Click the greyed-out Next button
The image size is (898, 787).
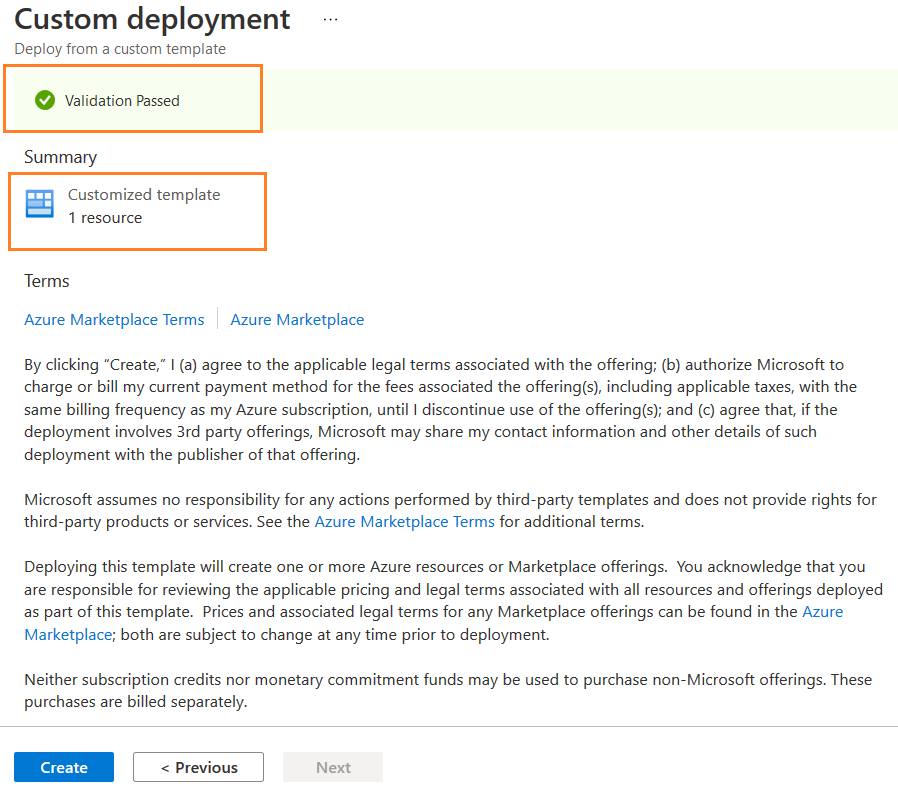tap(333, 767)
